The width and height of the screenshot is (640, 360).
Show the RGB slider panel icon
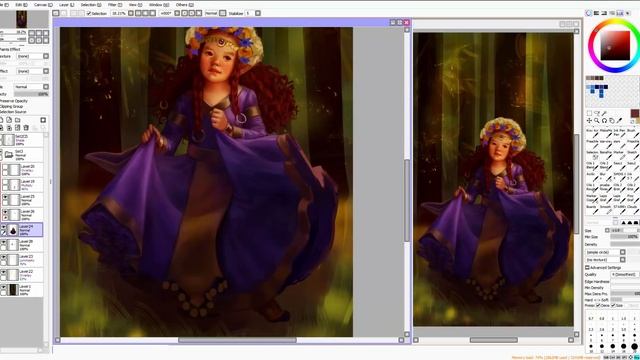pyautogui.click(x=596, y=13)
